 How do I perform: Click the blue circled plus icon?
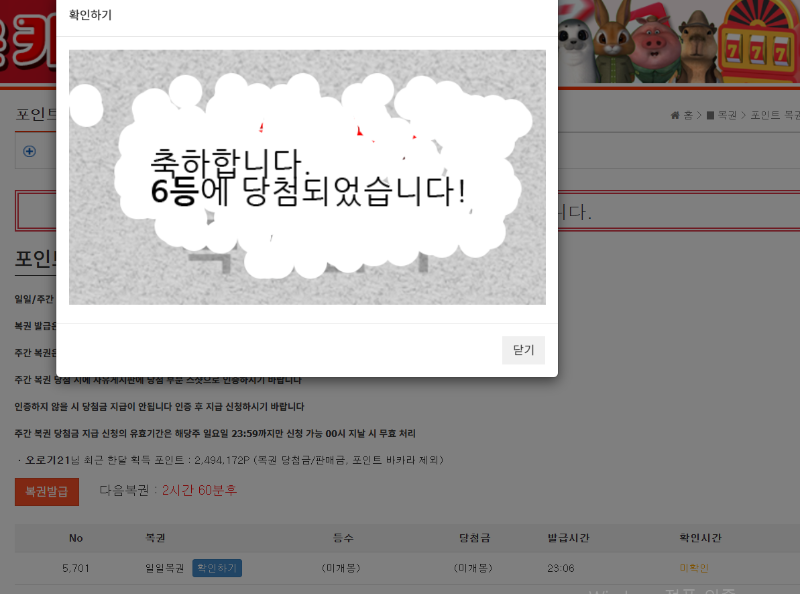29,151
